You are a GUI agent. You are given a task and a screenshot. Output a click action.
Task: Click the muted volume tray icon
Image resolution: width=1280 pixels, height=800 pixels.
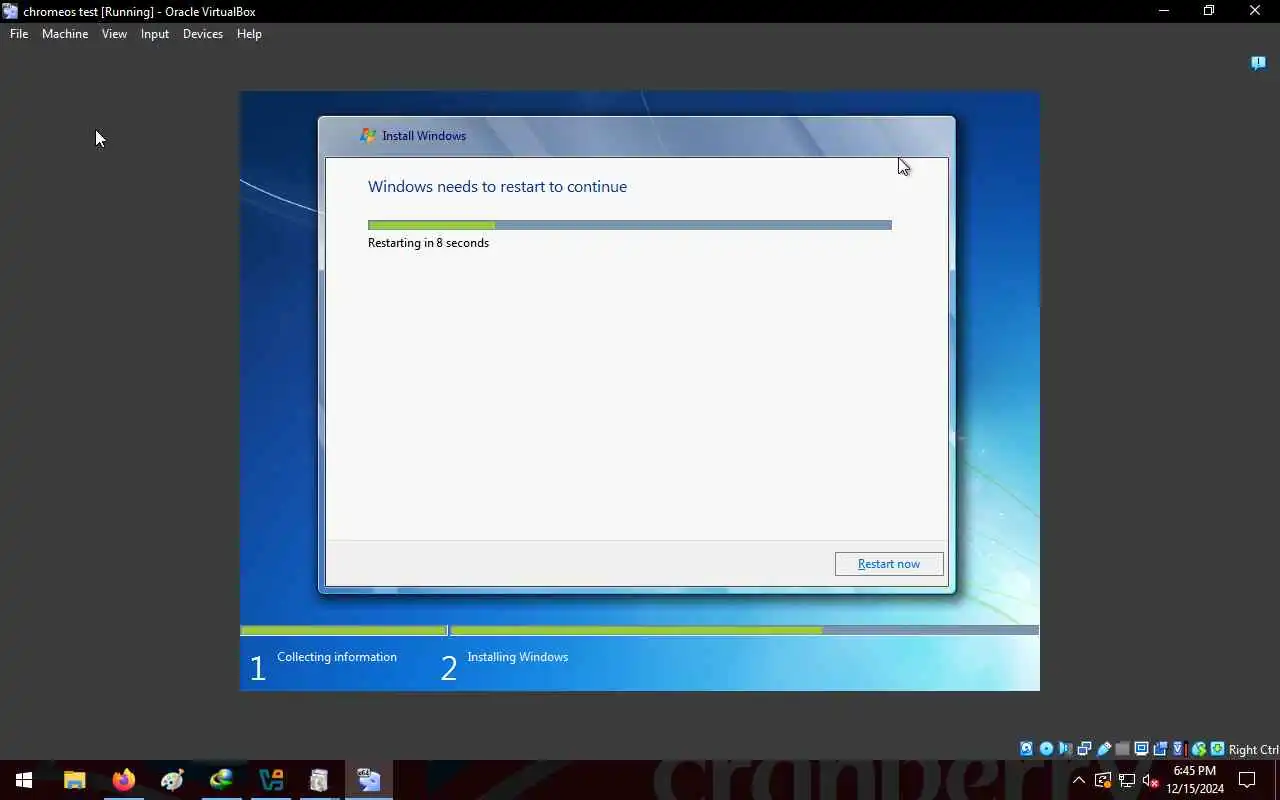click(x=1151, y=780)
